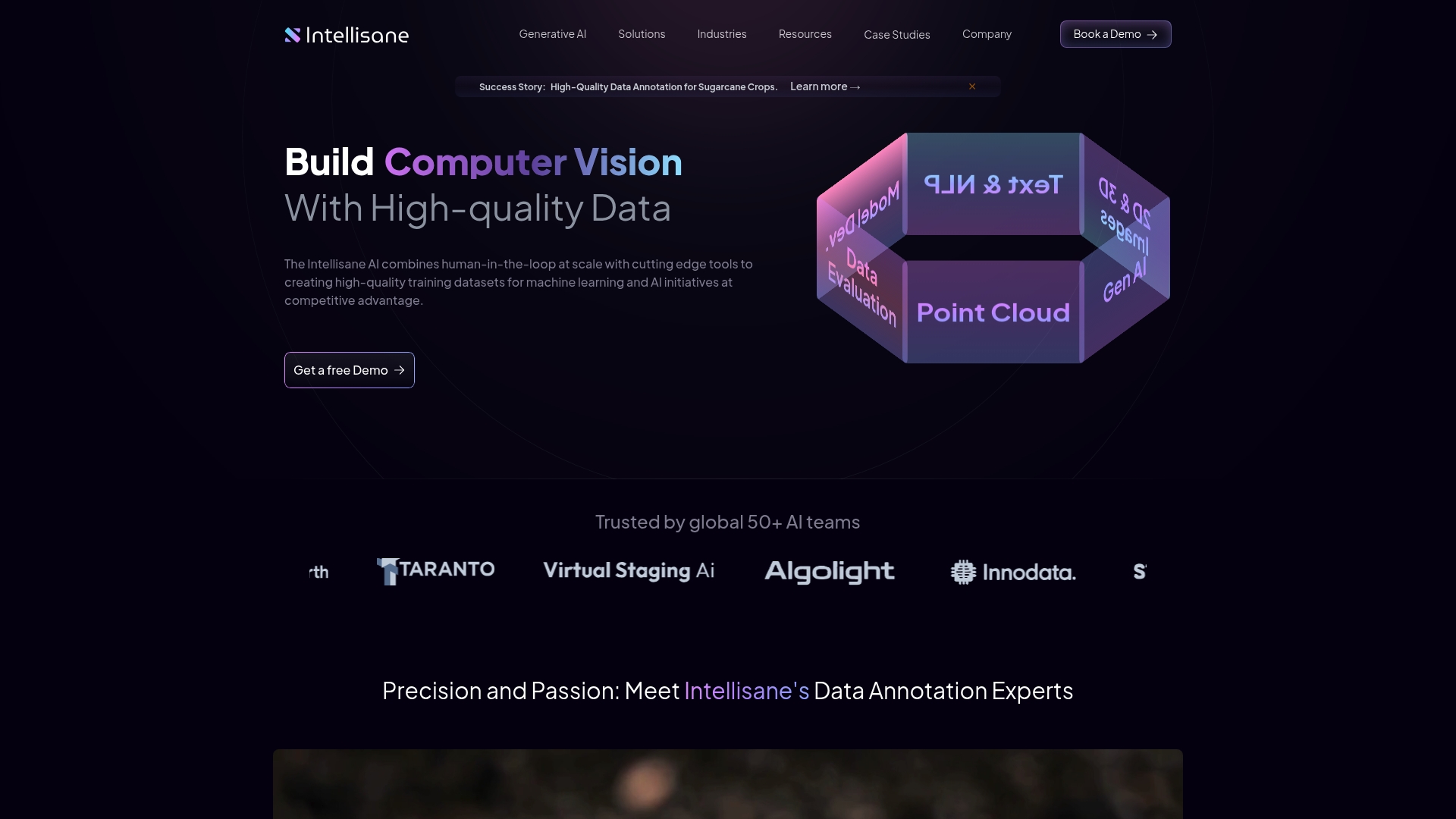Go to Case Studies page
The width and height of the screenshot is (1456, 819).
click(x=896, y=35)
